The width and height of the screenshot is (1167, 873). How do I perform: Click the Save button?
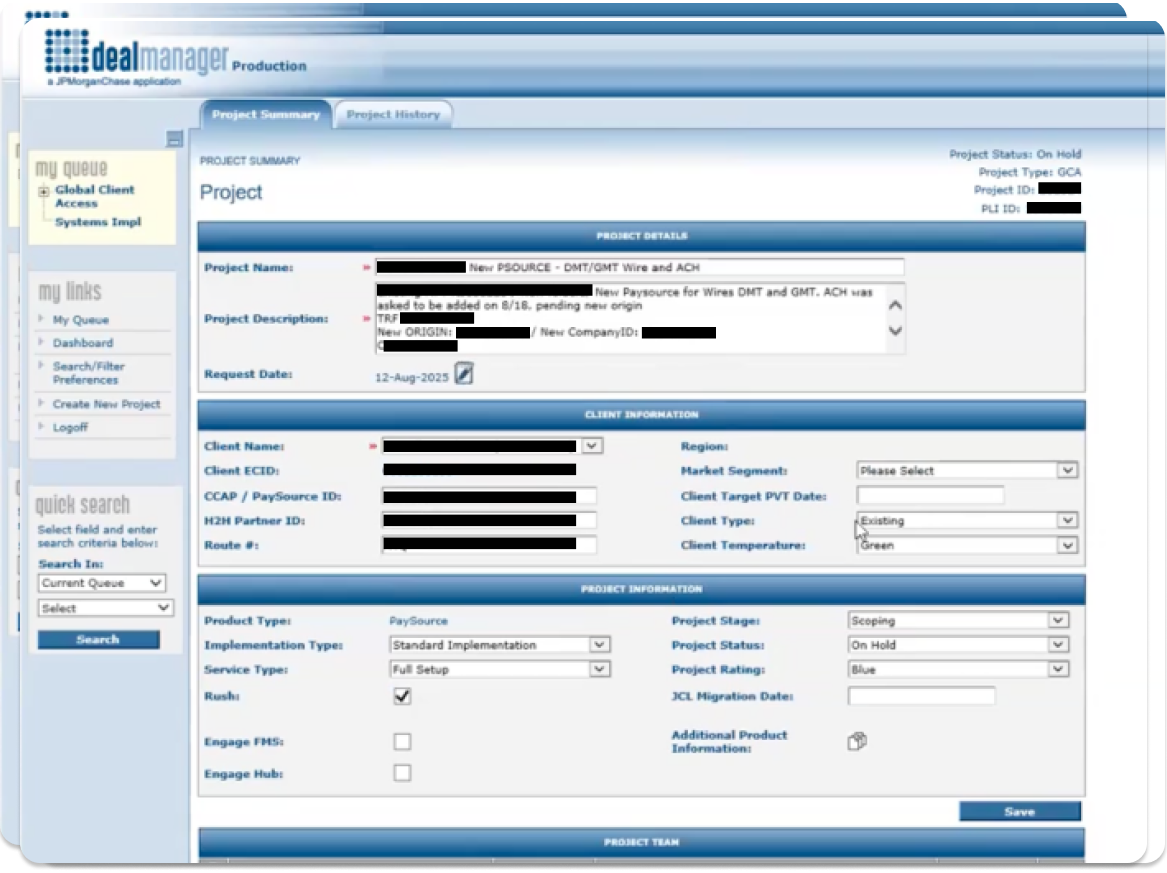click(x=1020, y=811)
